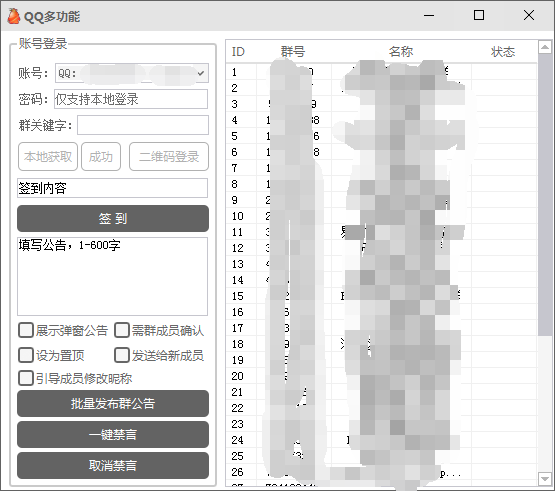Minimize the QQ多功能 window
Image resolution: width=555 pixels, height=491 pixels.
tap(429, 16)
